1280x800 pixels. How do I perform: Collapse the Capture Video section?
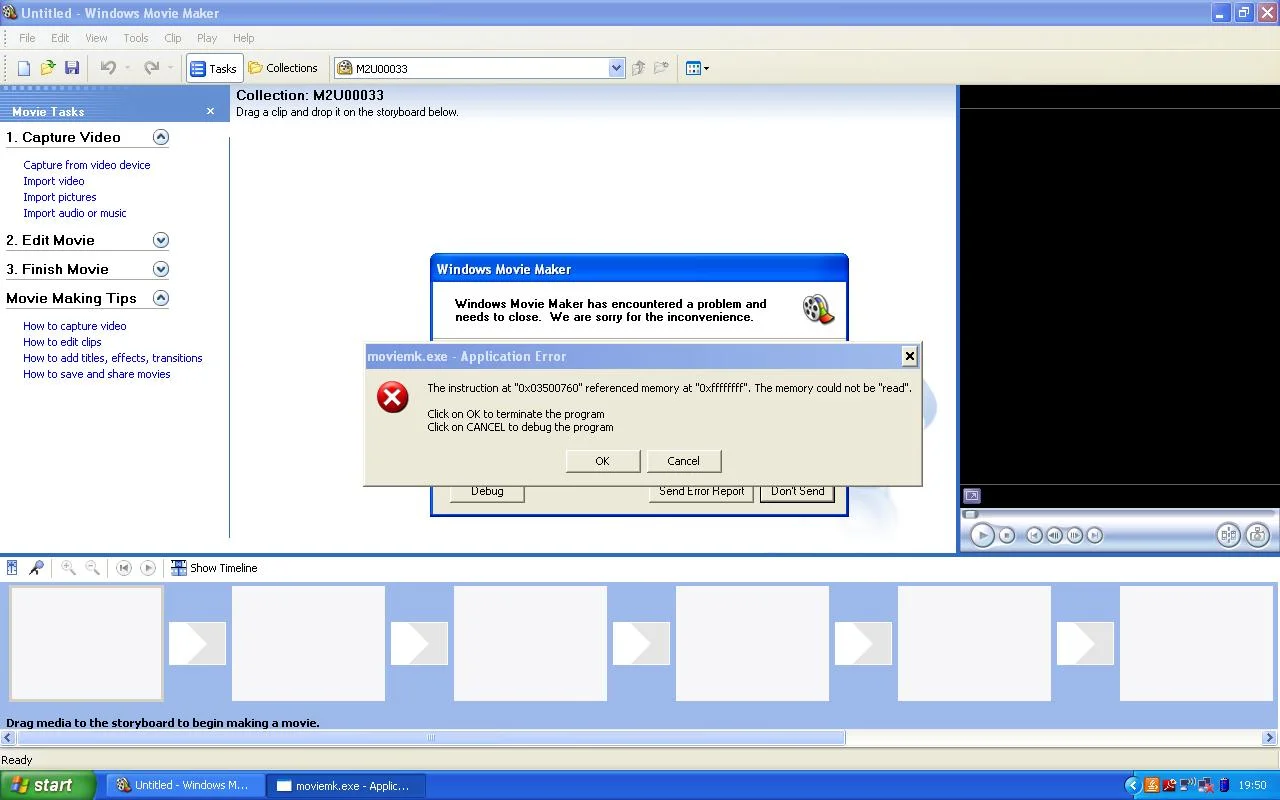[161, 137]
